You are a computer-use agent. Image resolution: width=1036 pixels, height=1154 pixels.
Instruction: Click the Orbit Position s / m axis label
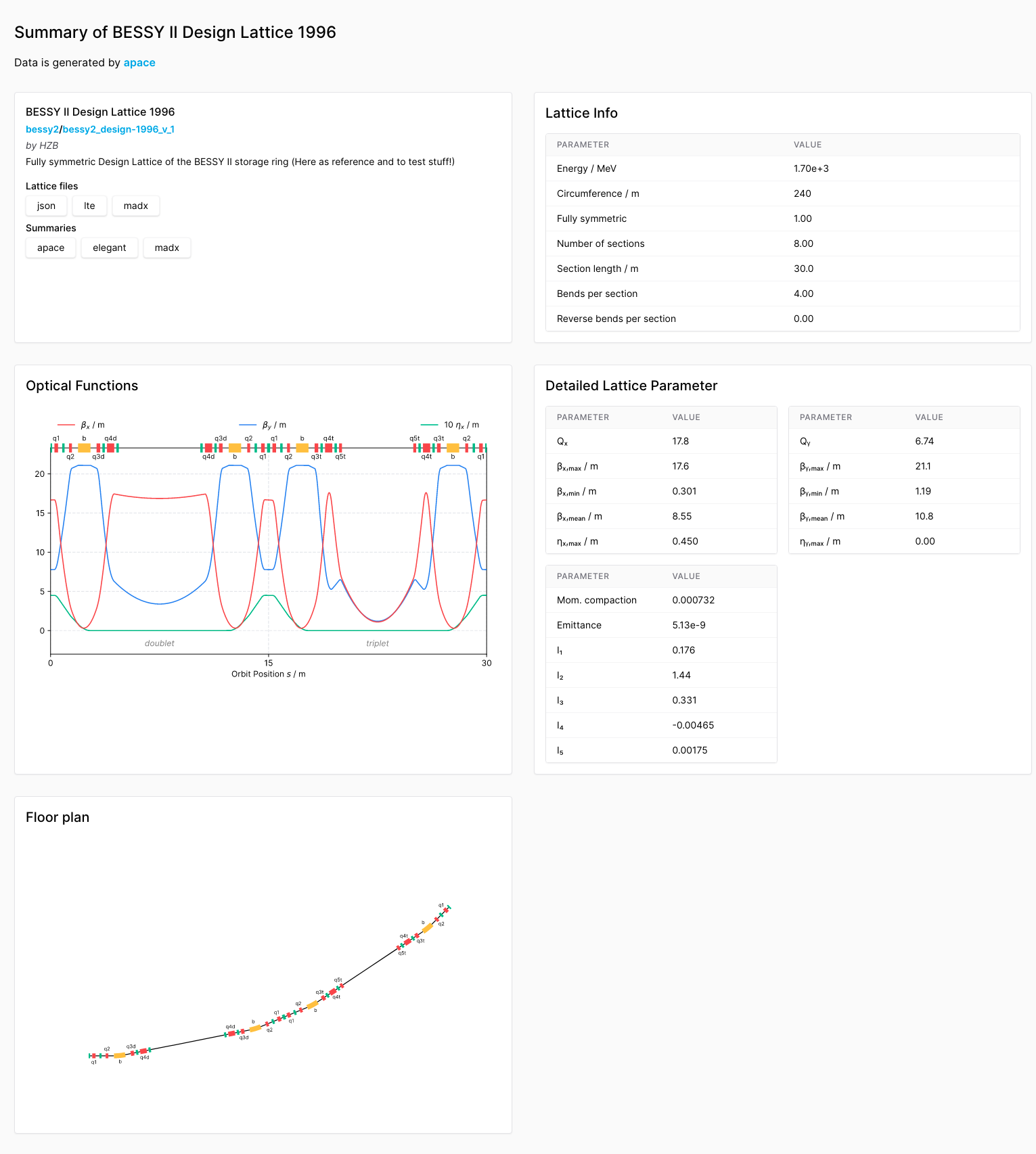269,674
